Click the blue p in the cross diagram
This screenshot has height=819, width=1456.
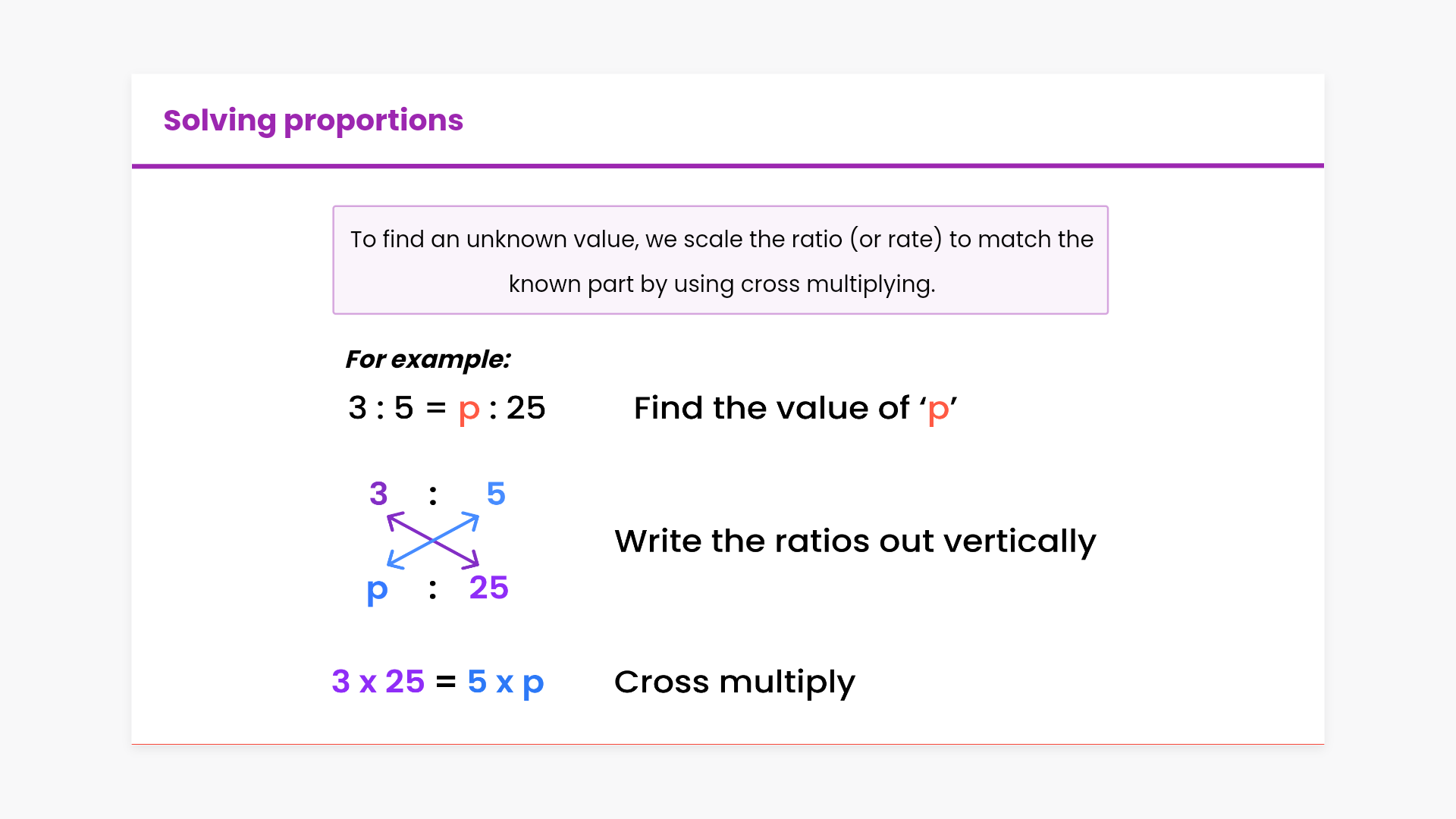point(377,590)
